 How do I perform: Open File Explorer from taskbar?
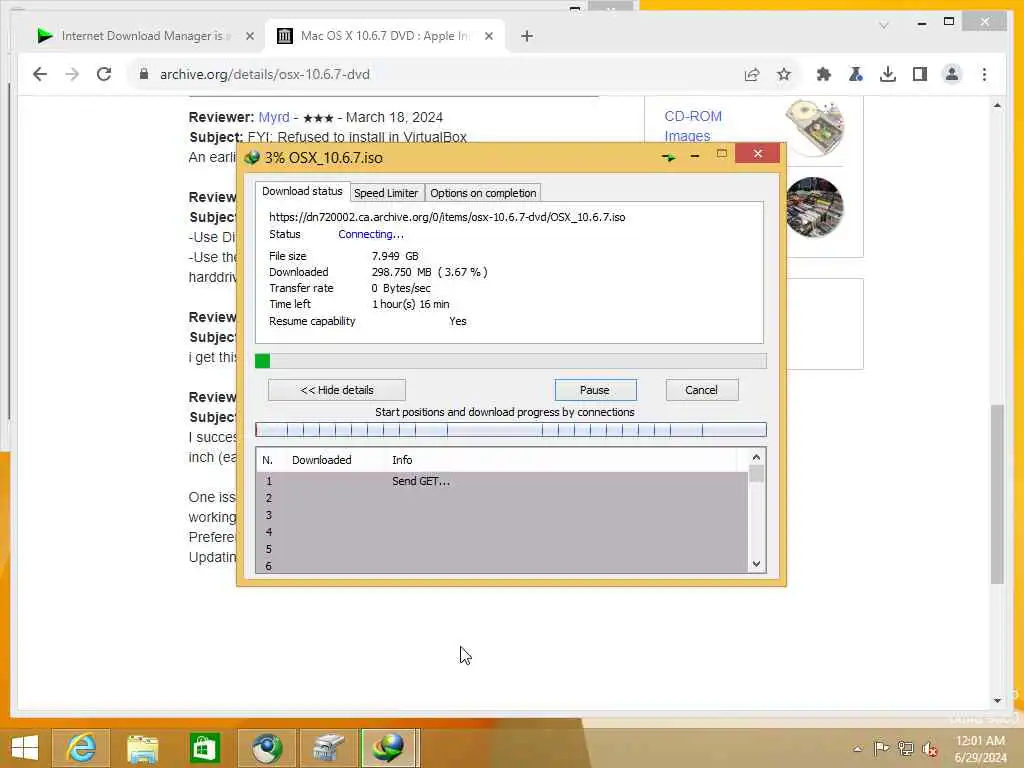click(x=142, y=748)
